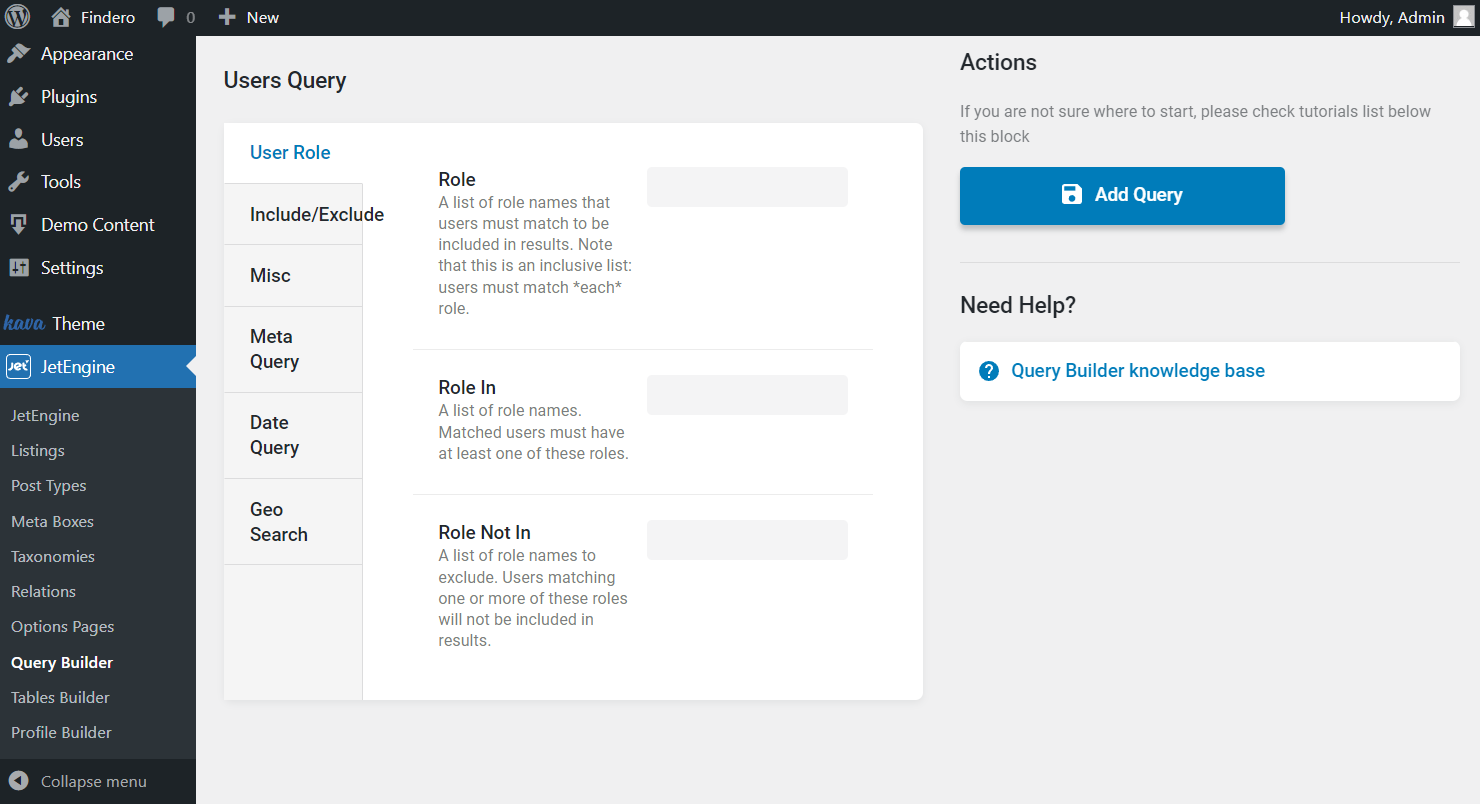Click the Role Not In label

click(484, 533)
